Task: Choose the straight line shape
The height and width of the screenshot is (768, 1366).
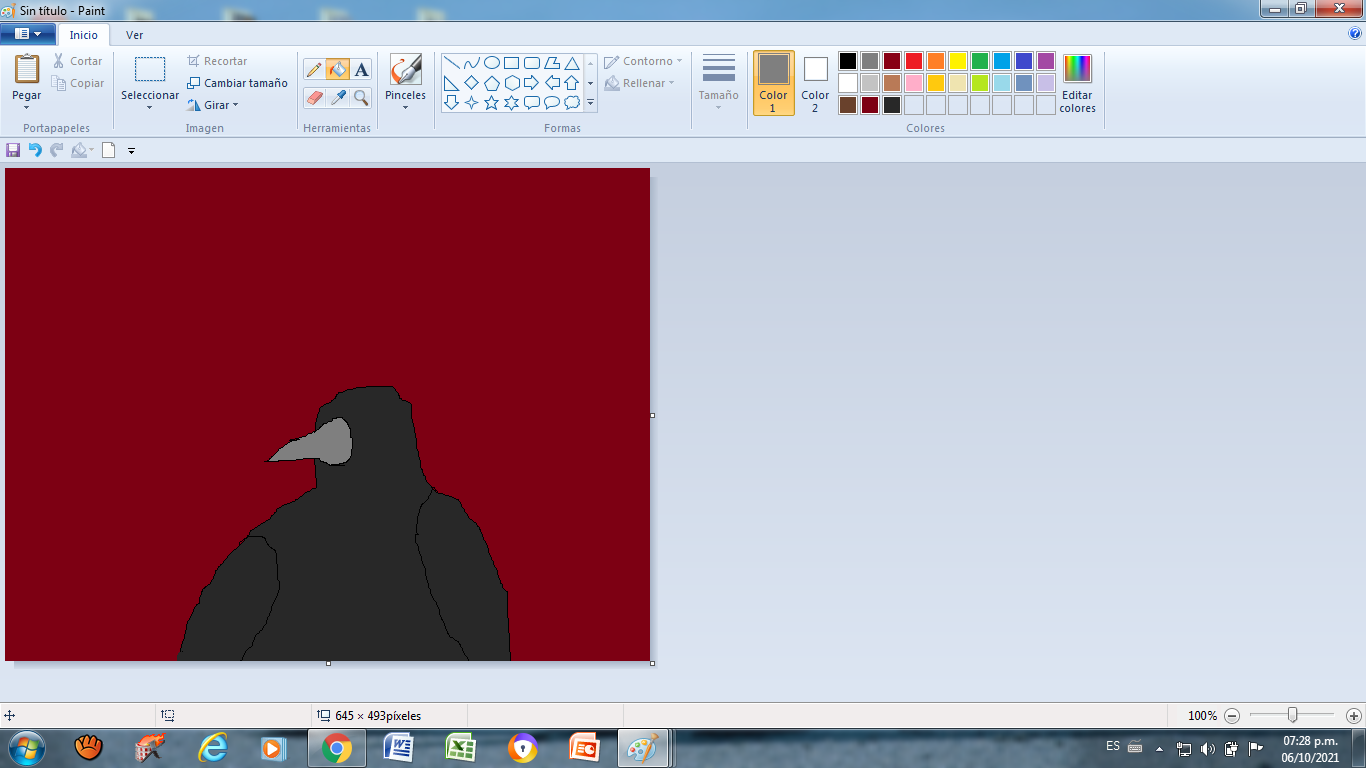Action: point(451,63)
